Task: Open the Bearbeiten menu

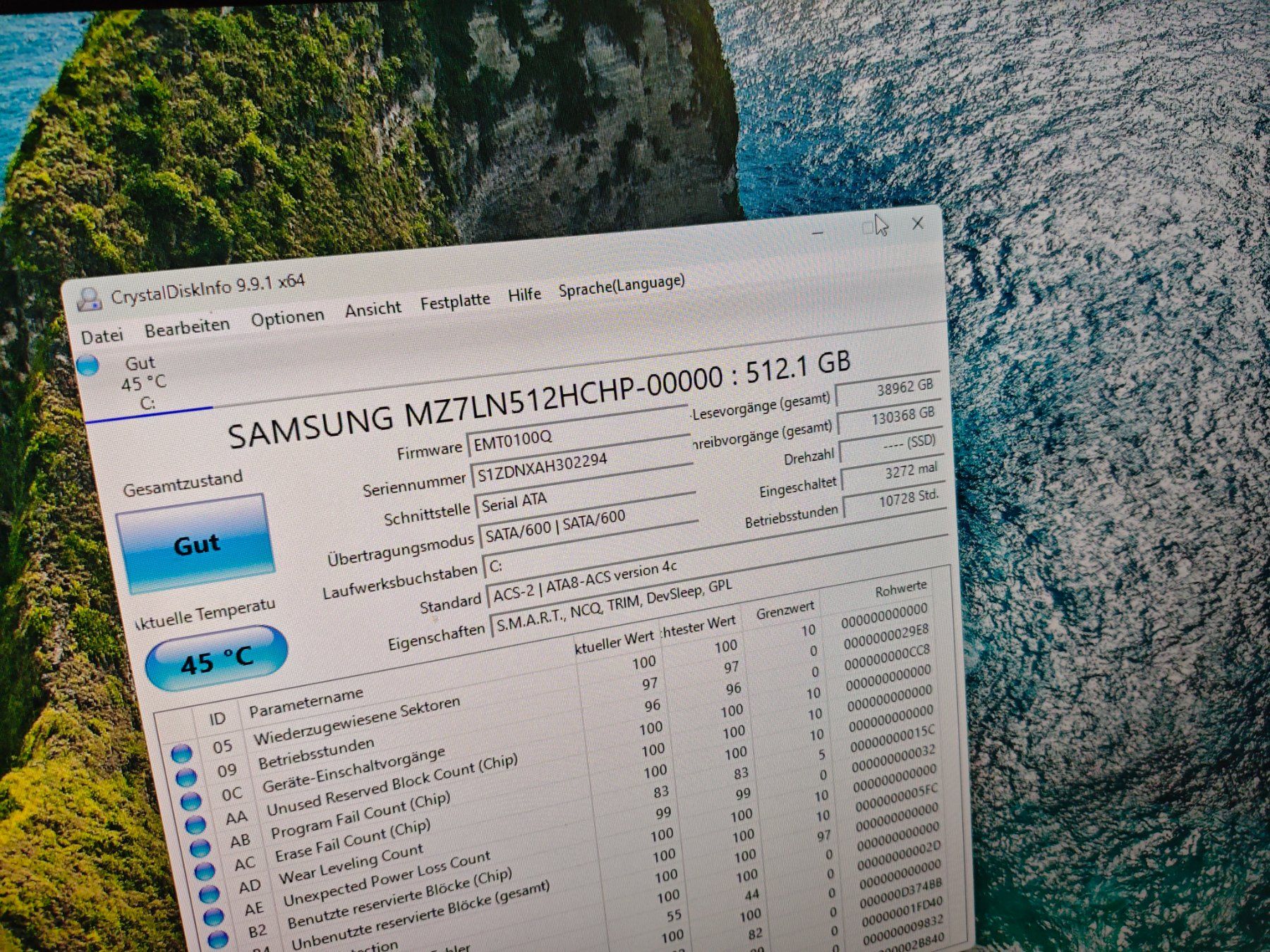Action: (187, 327)
